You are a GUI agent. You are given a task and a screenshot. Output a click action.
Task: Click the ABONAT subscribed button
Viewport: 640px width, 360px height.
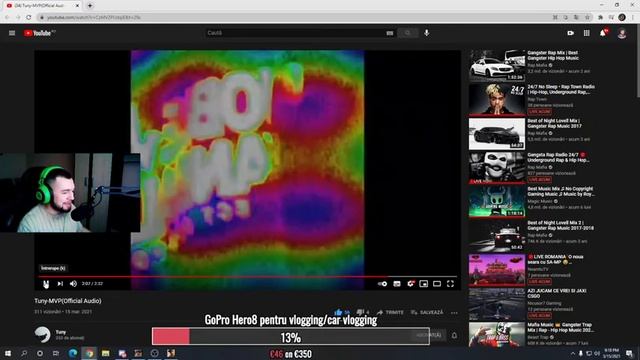click(429, 336)
